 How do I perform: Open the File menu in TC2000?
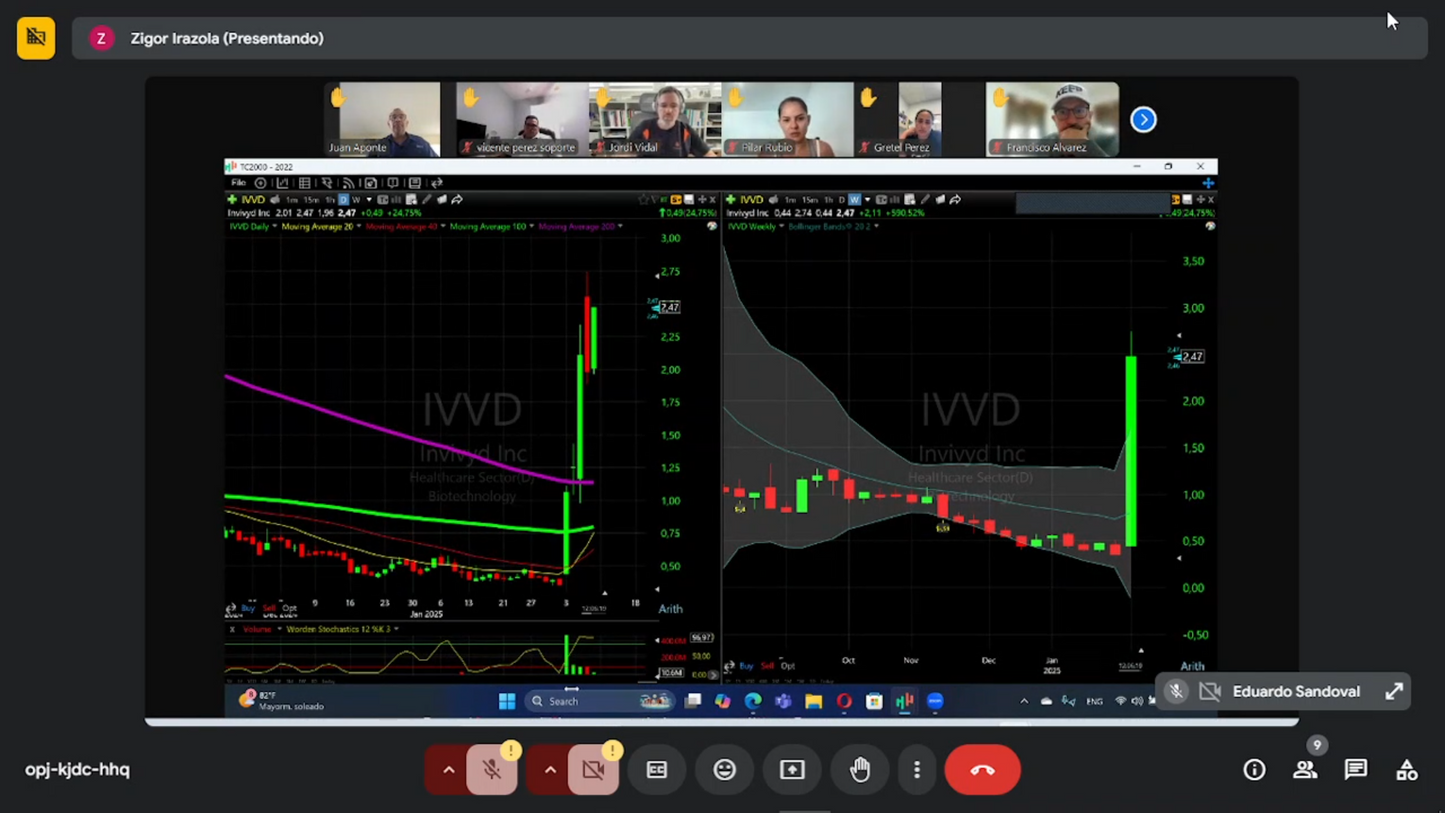239,183
